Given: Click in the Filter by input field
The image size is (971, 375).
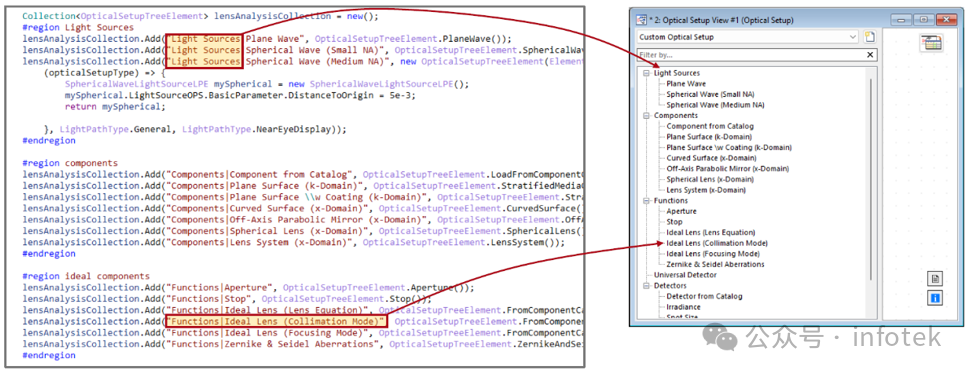Looking at the screenshot, I should click(751, 55).
